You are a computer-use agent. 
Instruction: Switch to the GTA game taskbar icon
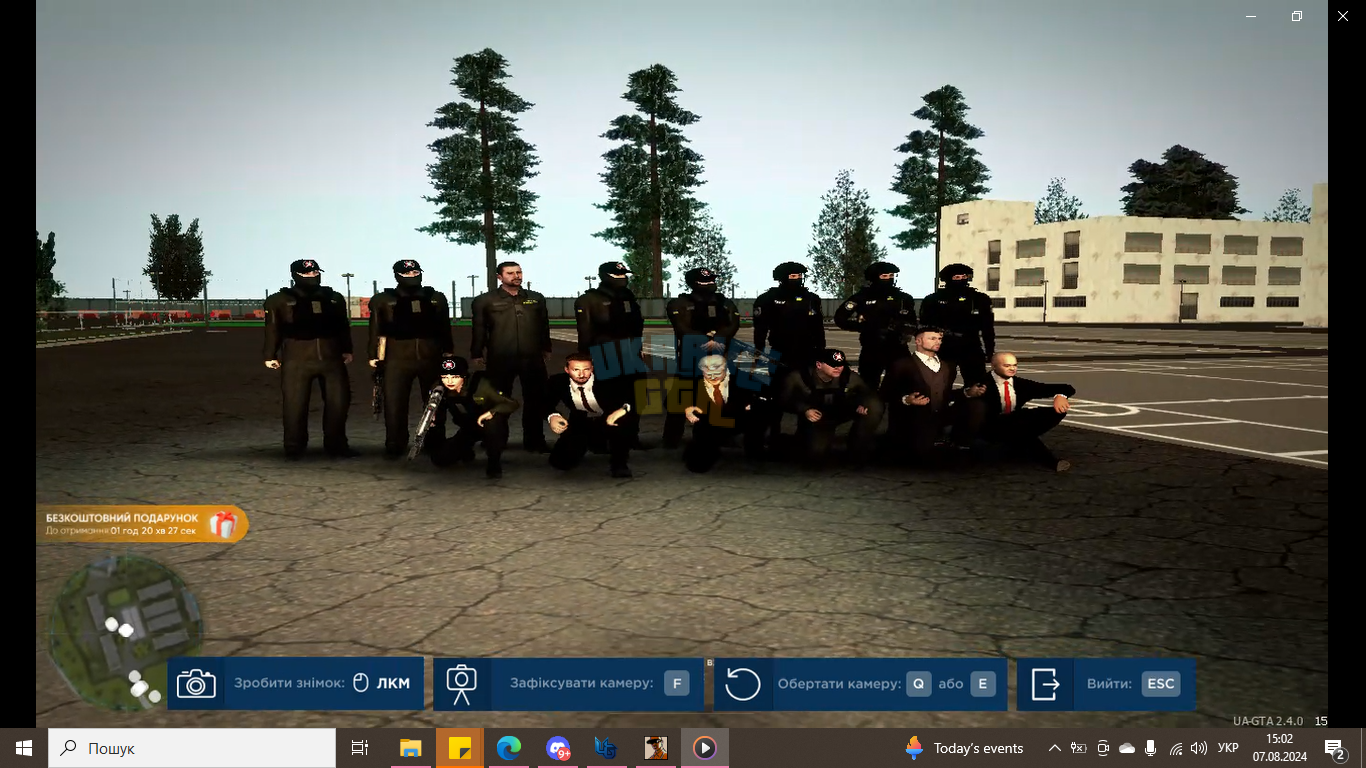[x=656, y=748]
